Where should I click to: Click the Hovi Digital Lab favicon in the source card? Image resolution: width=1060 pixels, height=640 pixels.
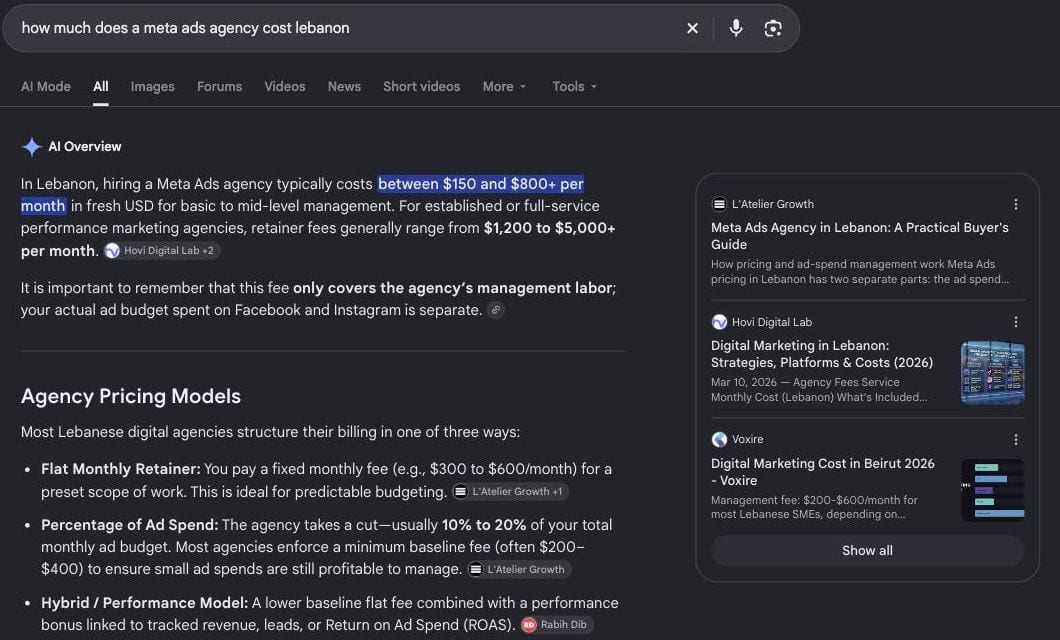pos(719,322)
